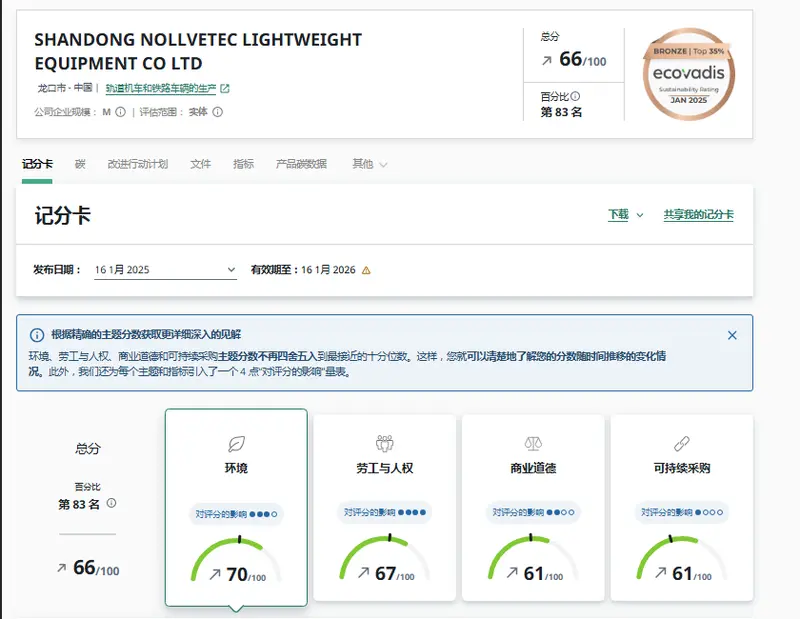Click the 劳工与人权 score gauge arc
800x619 pixels.
385,556
